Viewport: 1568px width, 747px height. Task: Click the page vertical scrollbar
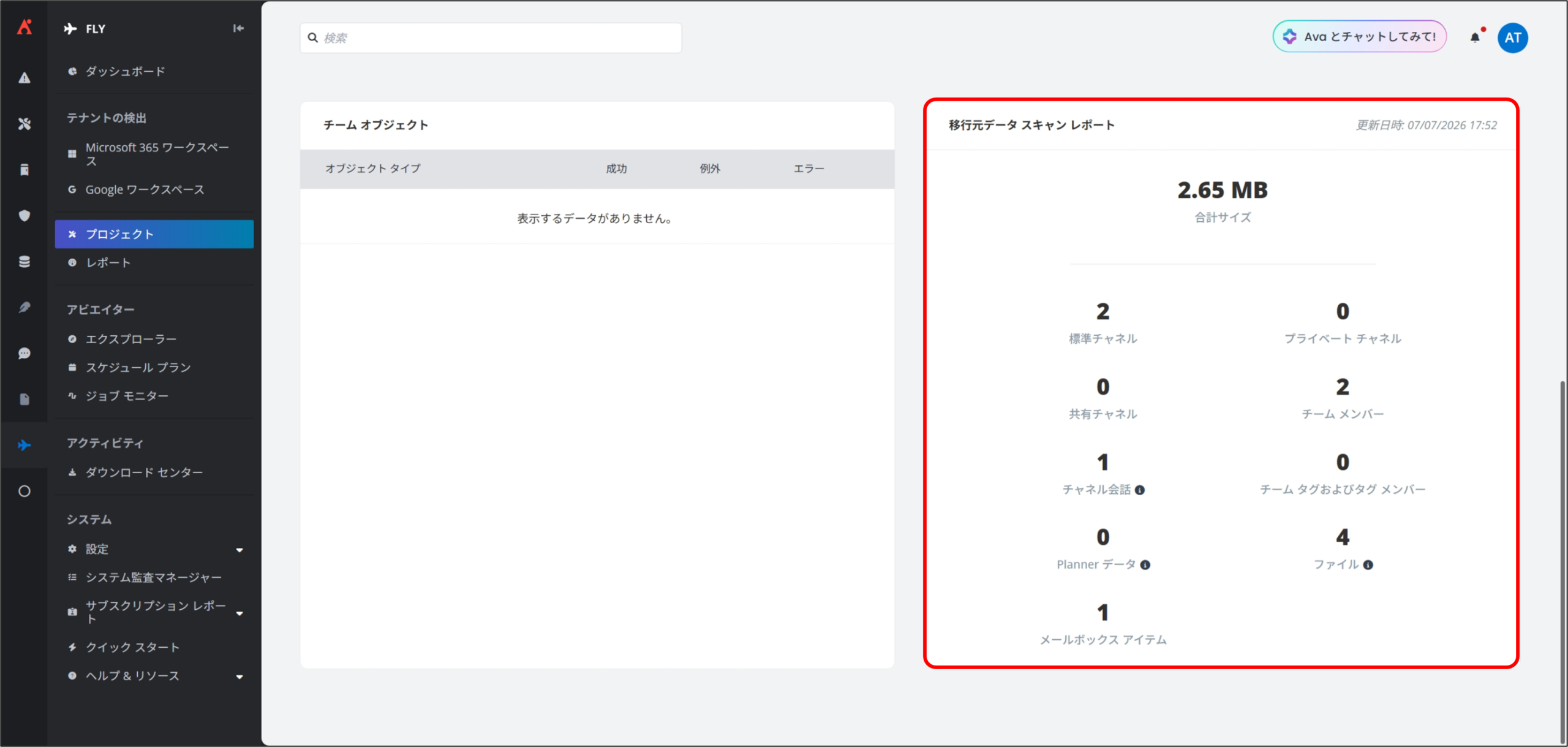[x=1562, y=561]
